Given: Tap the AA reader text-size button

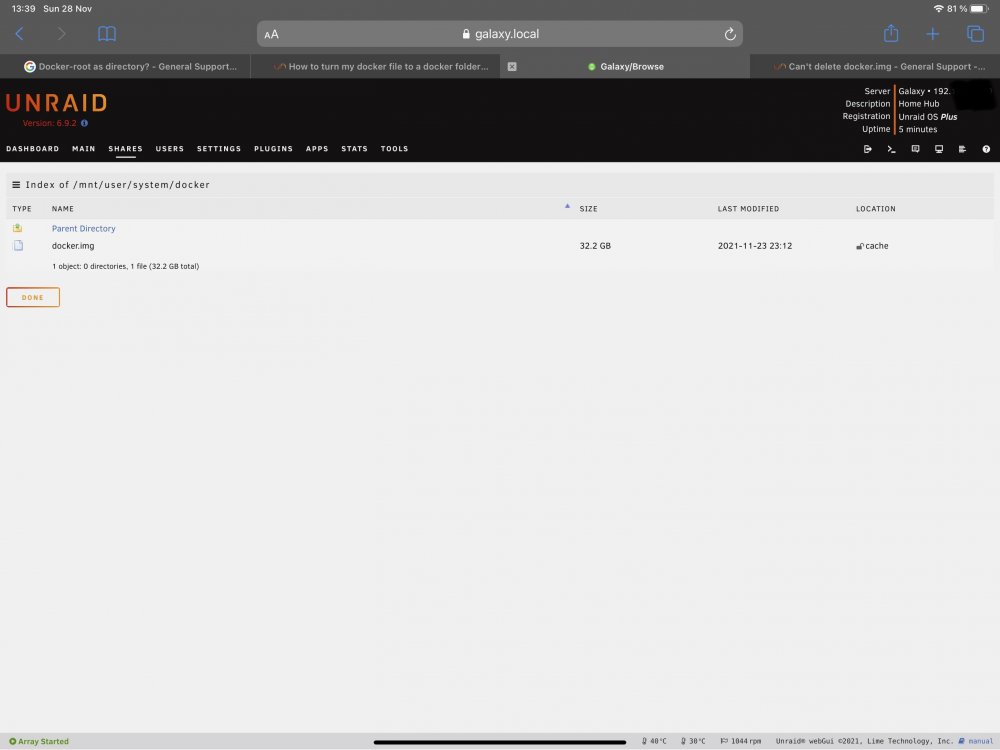Looking at the screenshot, I should tap(272, 34).
